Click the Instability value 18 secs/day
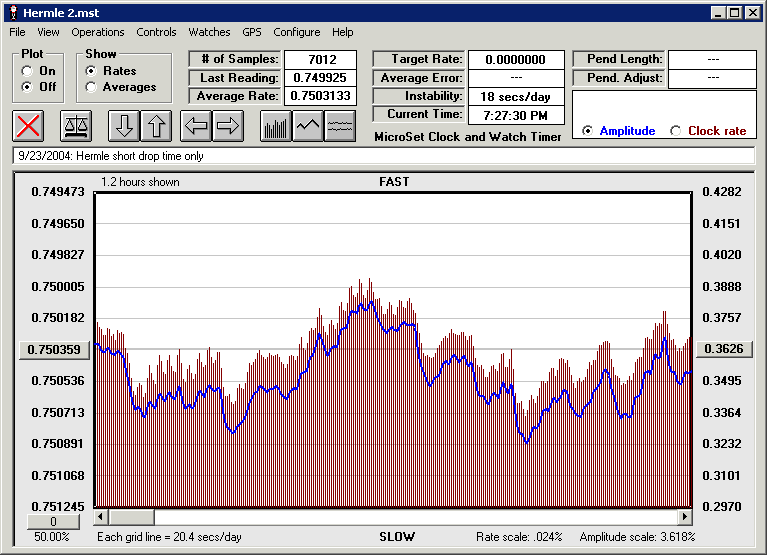Screen dimensions: 767x555 click(516, 97)
